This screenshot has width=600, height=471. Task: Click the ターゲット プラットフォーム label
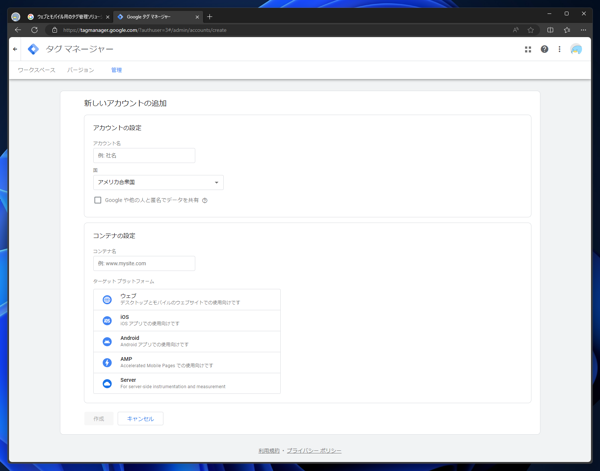click(124, 281)
